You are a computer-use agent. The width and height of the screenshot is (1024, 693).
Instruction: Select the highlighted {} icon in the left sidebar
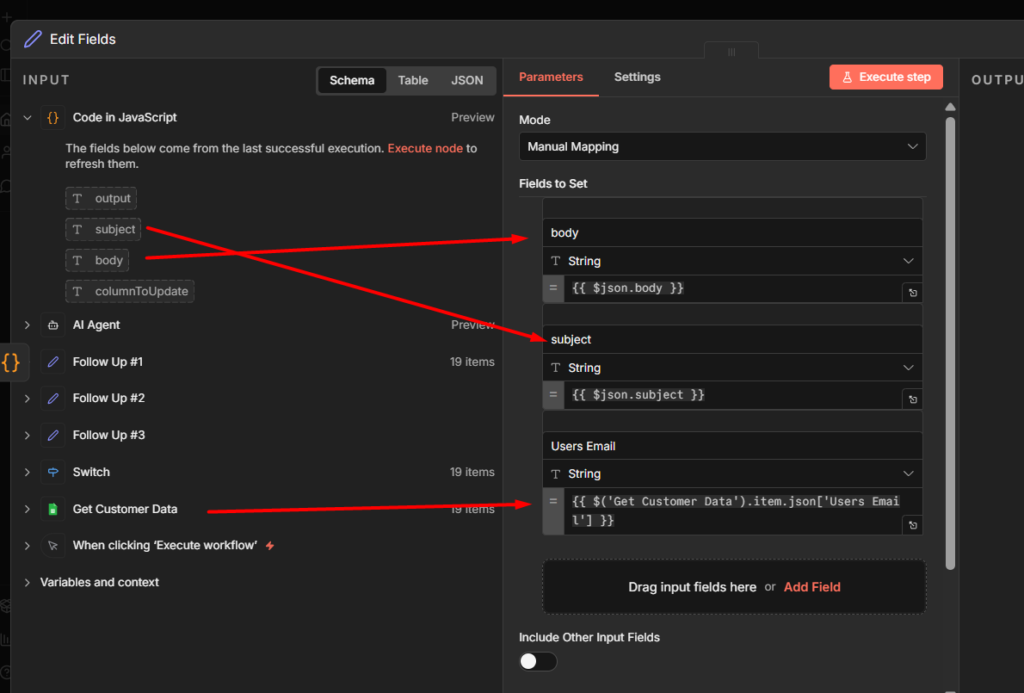[x=13, y=362]
